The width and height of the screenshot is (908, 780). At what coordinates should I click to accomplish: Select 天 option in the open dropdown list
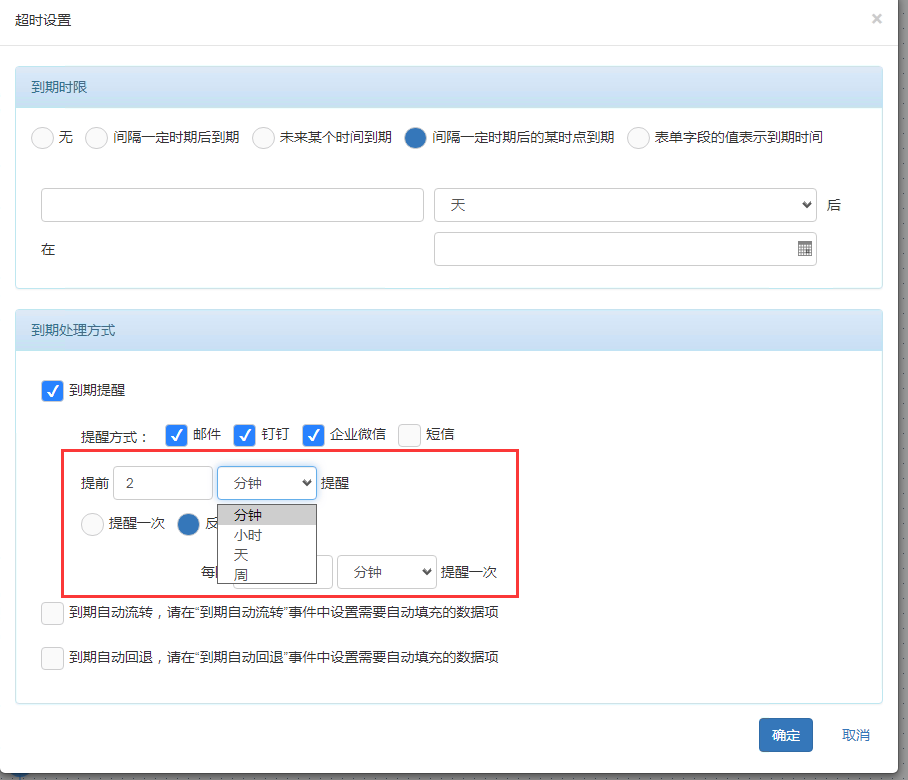[241, 554]
